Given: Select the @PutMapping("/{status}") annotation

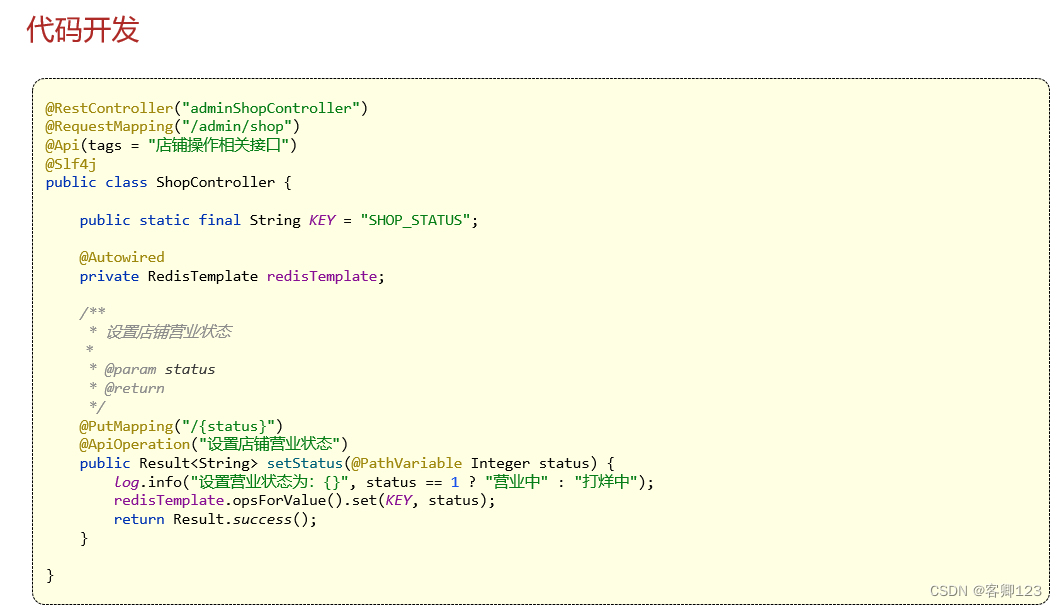Looking at the screenshot, I should pyautogui.click(x=180, y=425).
